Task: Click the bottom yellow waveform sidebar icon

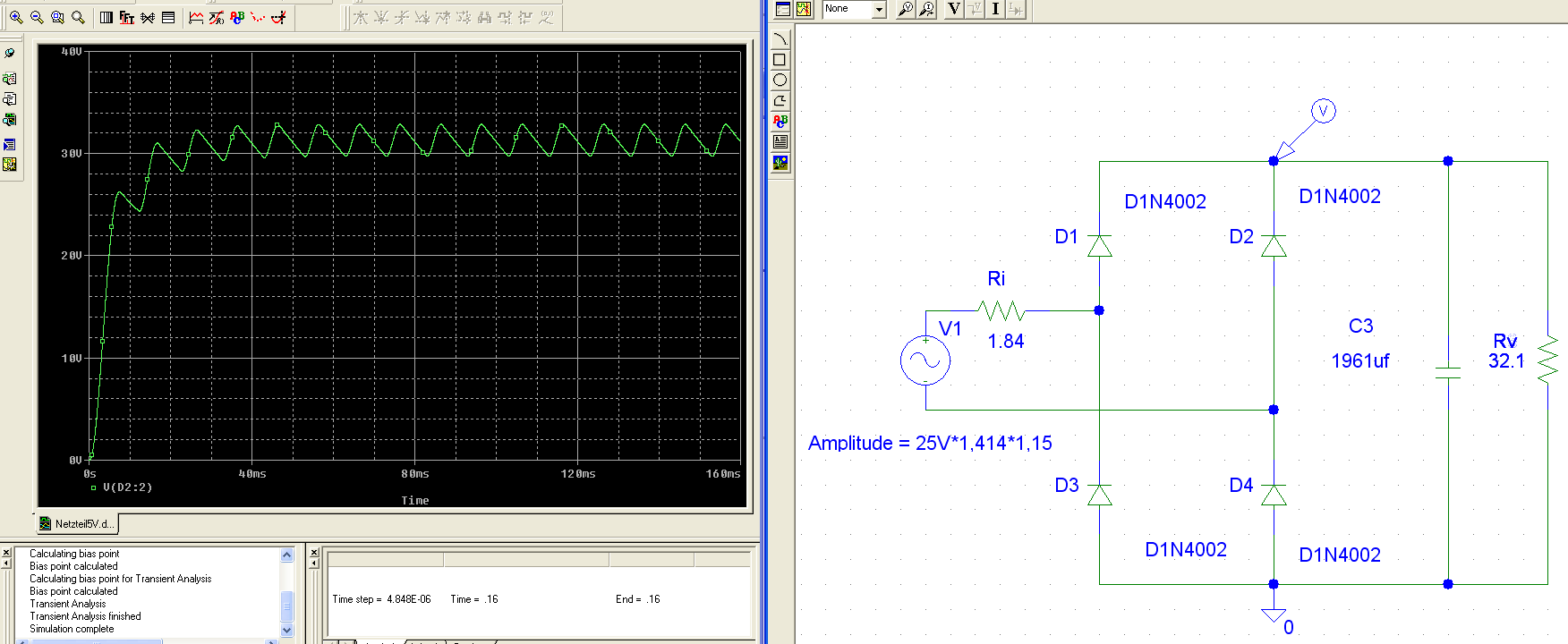Action: [10, 165]
